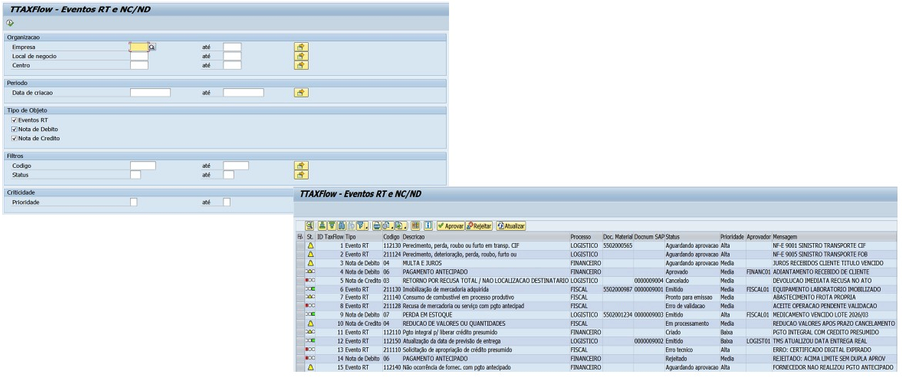This screenshot has width=902, height=378.
Task: Click the Centro from input field
Action: pos(139,66)
